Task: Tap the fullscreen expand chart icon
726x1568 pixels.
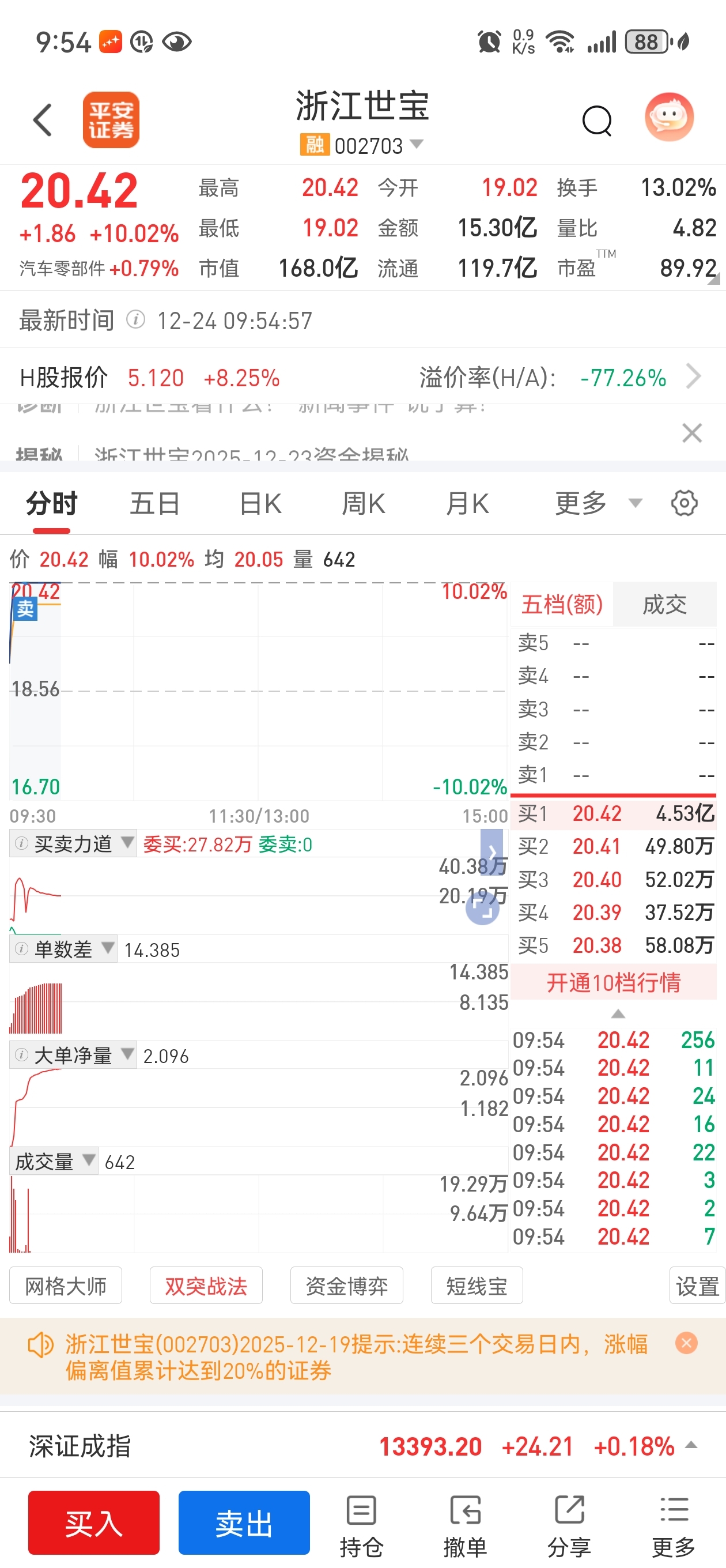Action: tap(483, 908)
